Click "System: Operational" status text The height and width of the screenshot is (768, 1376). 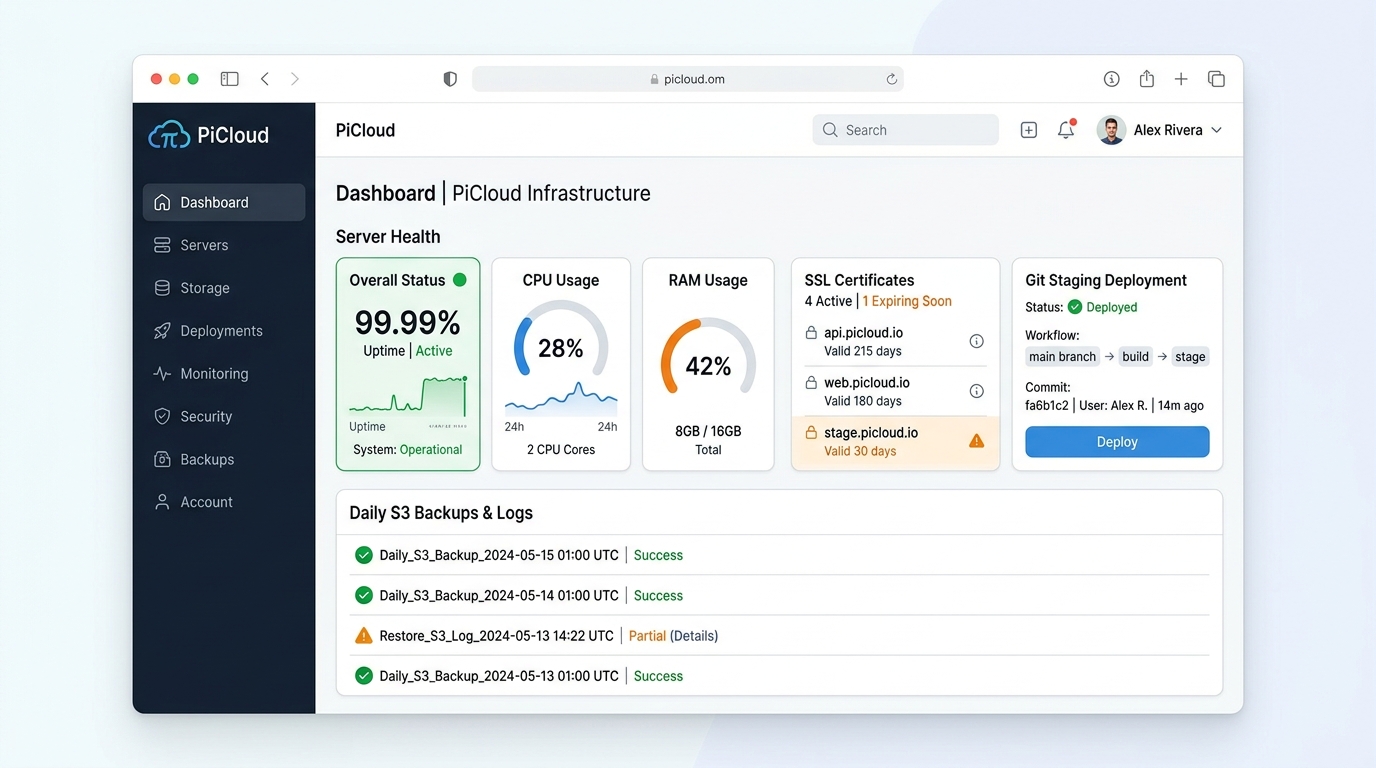click(408, 450)
